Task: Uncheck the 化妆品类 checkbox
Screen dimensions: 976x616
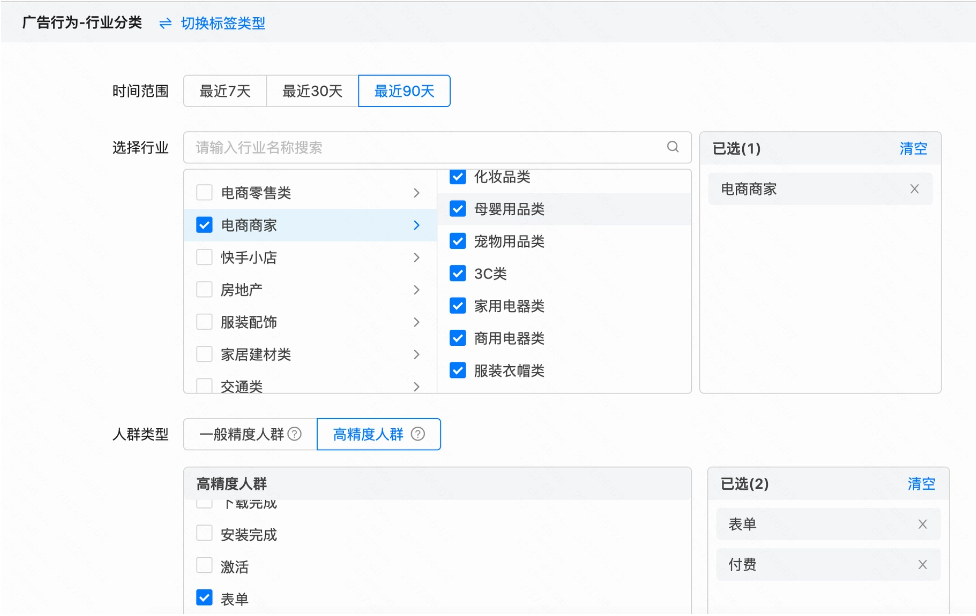Action: pyautogui.click(x=457, y=177)
